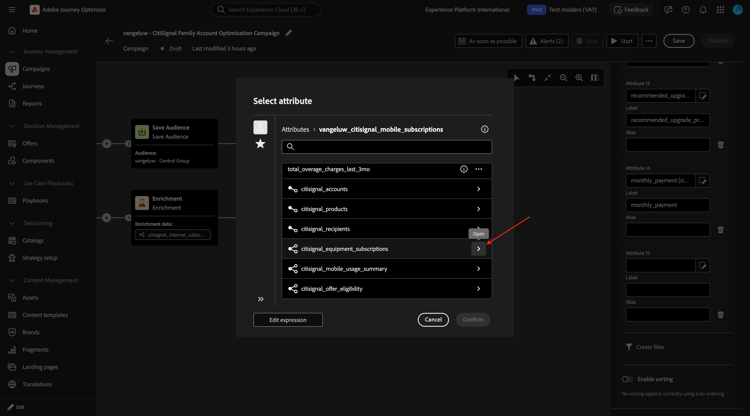Click the Save button
Screen dimensions: 750x416
click(679, 41)
